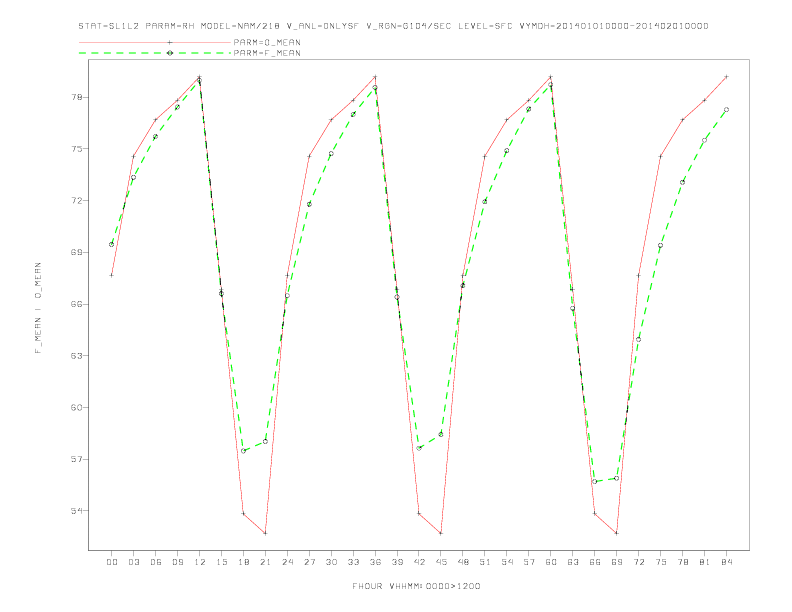Click the red O_MEAN plus marker at hour 84
This screenshot has height=612, width=792.
[726, 77]
